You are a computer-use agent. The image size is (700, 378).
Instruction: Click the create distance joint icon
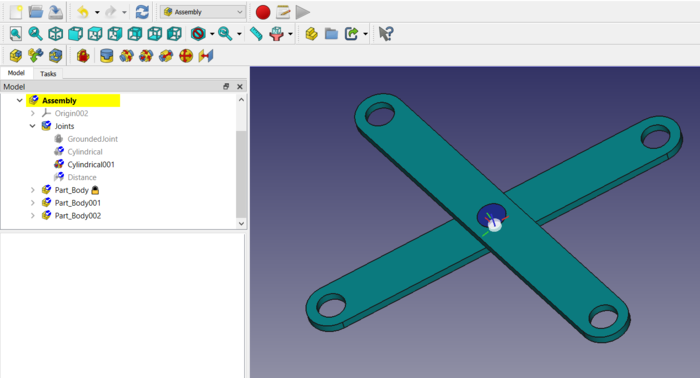pos(206,56)
